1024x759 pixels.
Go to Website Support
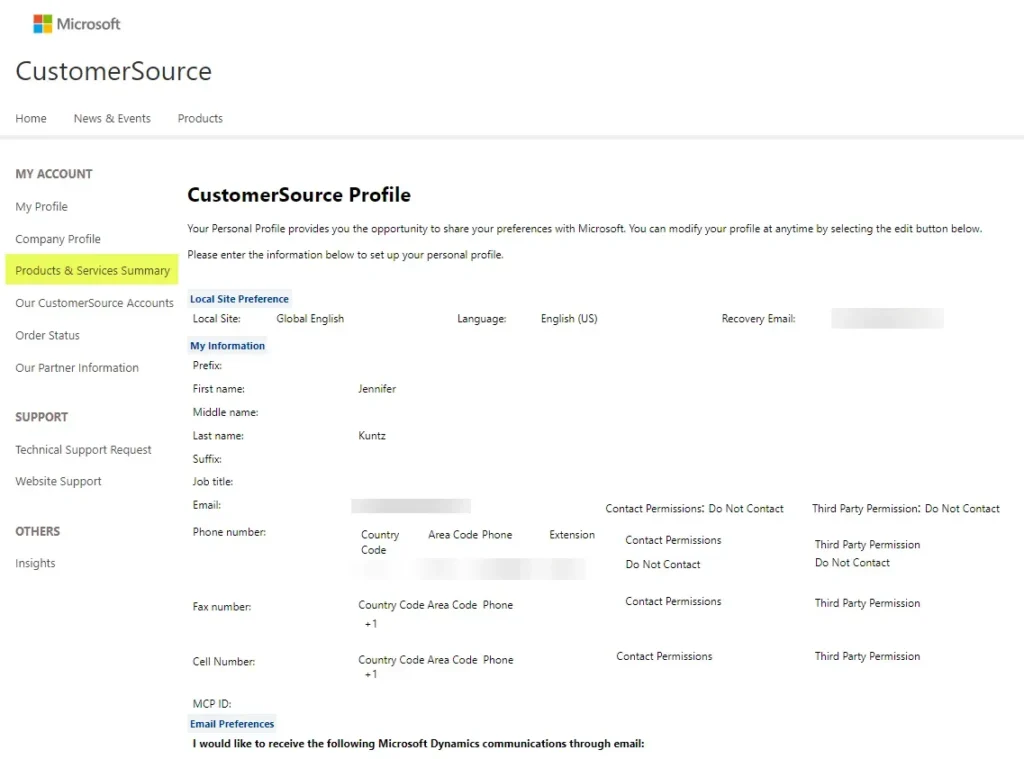tap(58, 481)
